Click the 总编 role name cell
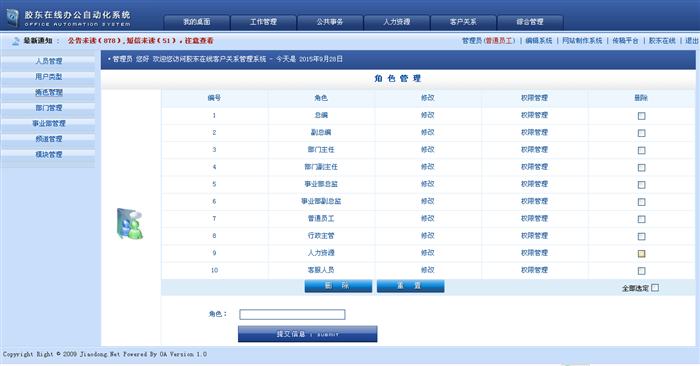The width and height of the screenshot is (700, 366). click(321, 115)
